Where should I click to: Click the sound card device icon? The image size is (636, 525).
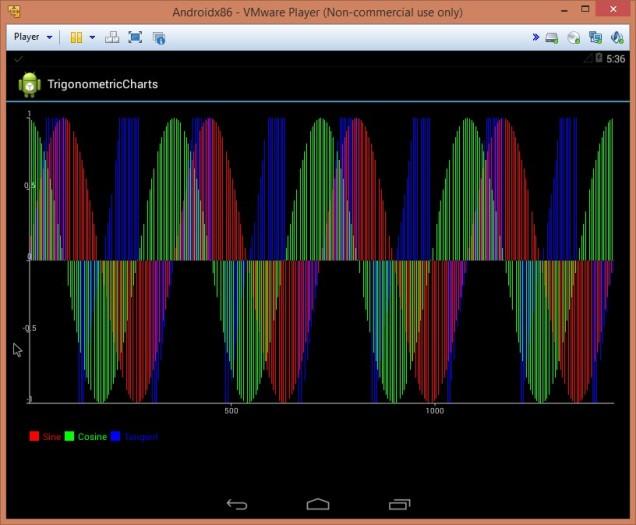point(617,37)
